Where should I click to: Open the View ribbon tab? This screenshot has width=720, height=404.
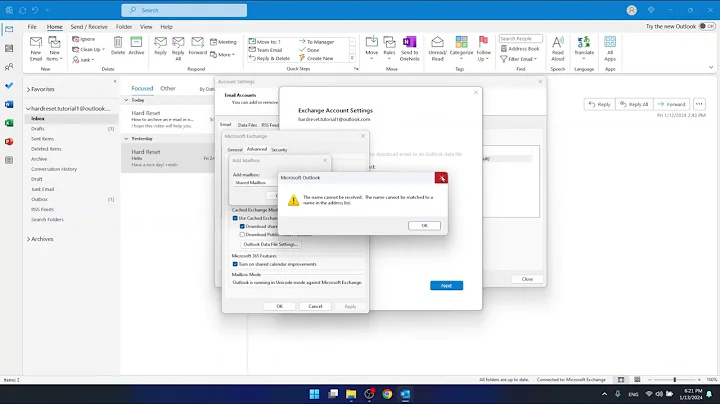[146, 27]
